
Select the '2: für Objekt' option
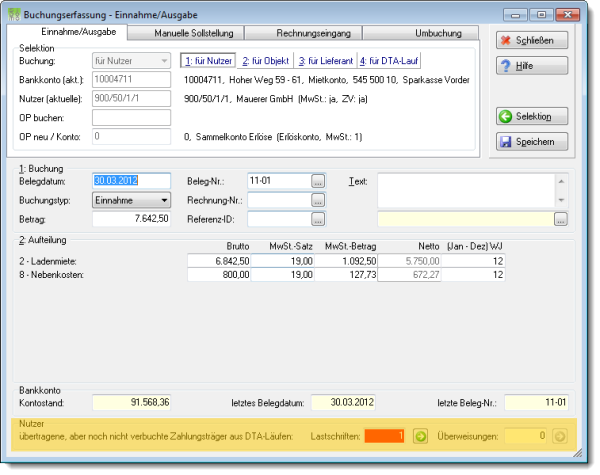tap(266, 61)
